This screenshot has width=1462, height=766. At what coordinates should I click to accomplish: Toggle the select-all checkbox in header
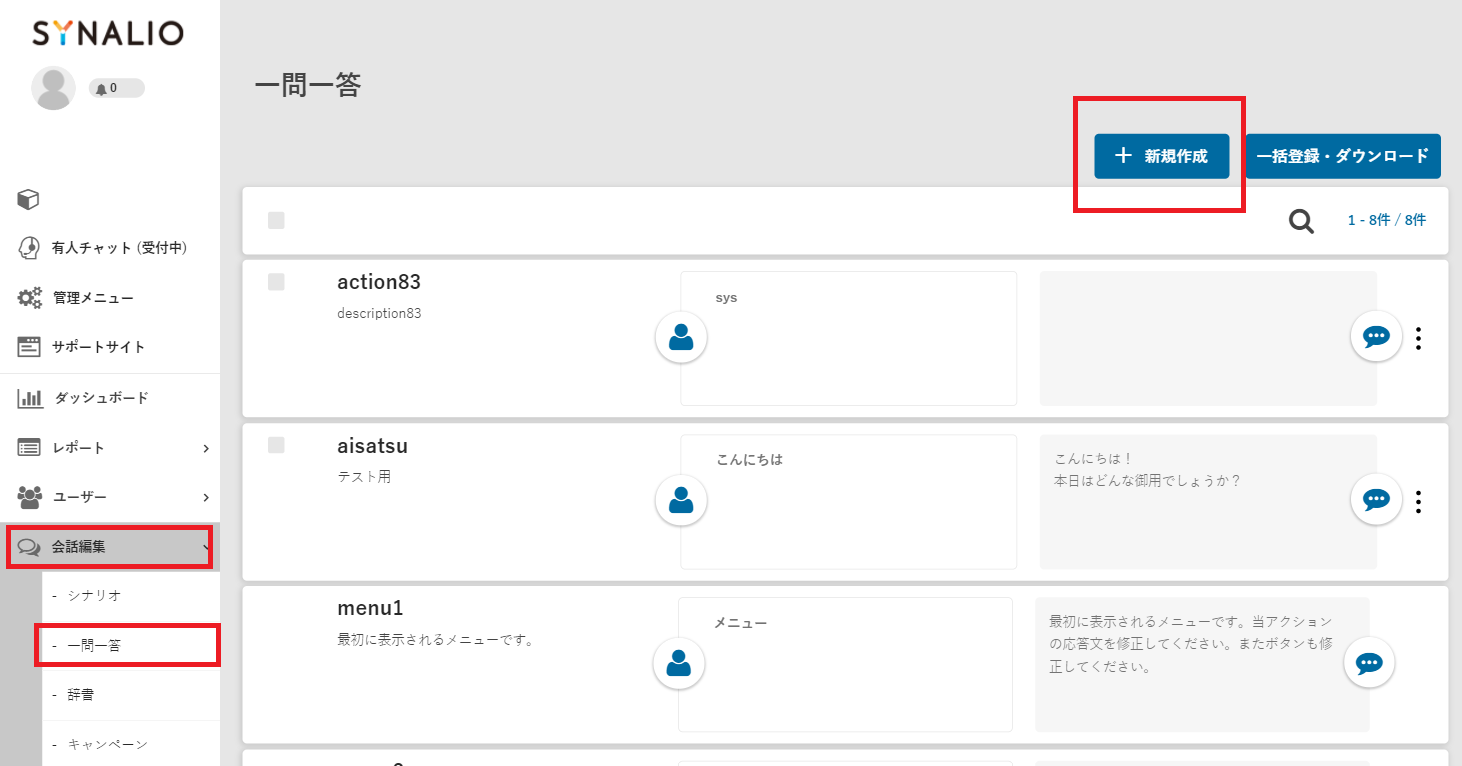pyautogui.click(x=276, y=220)
